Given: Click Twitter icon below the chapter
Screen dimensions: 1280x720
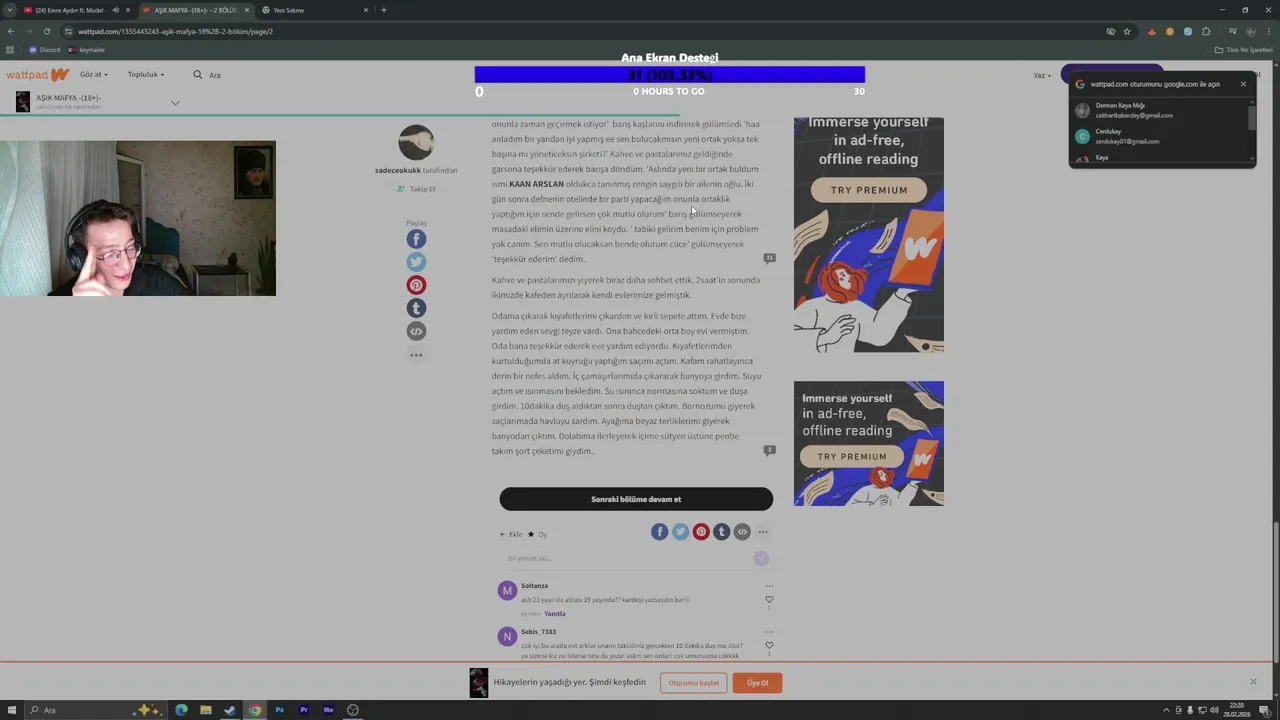Looking at the screenshot, I should [680, 532].
